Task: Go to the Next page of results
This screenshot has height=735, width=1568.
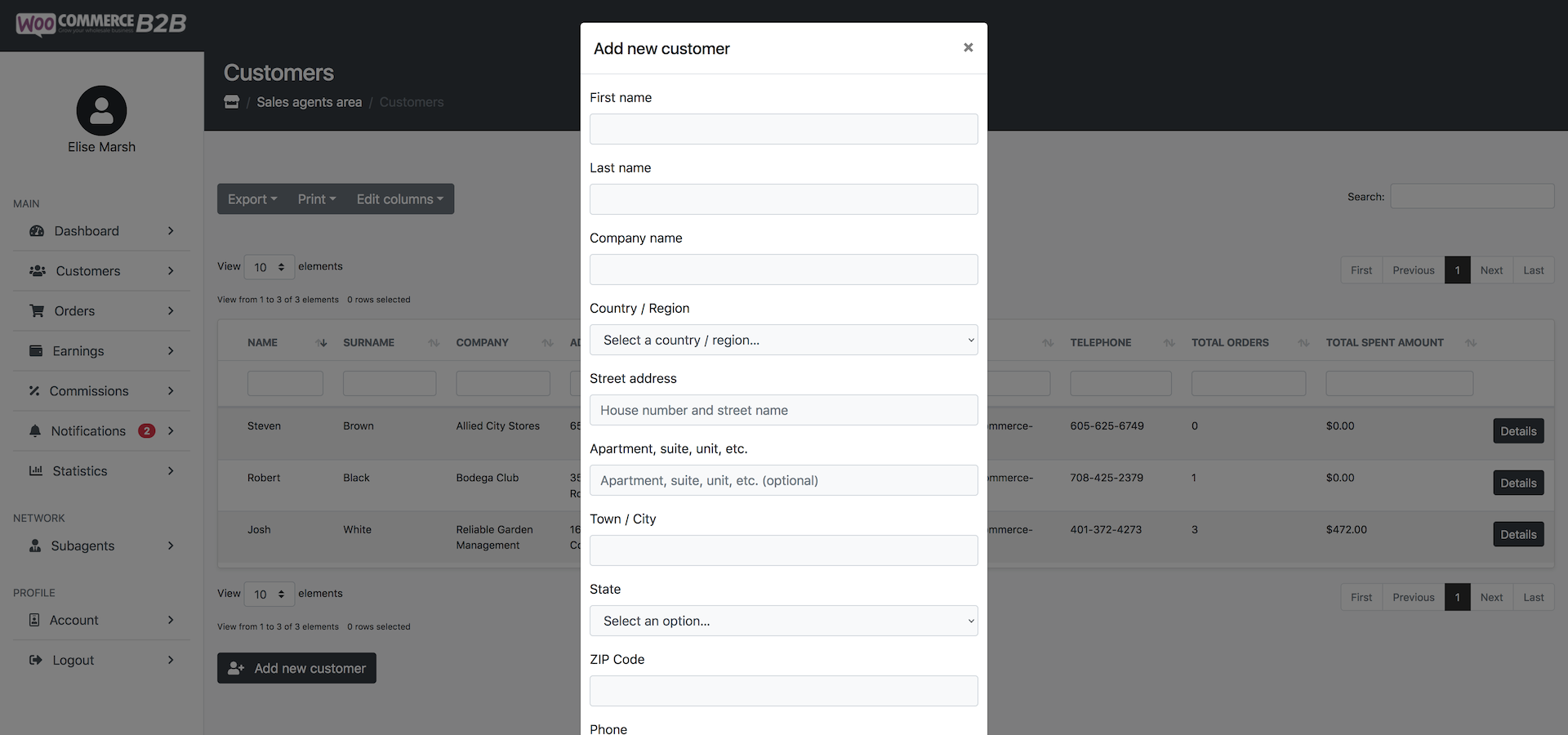Action: 1491,270
